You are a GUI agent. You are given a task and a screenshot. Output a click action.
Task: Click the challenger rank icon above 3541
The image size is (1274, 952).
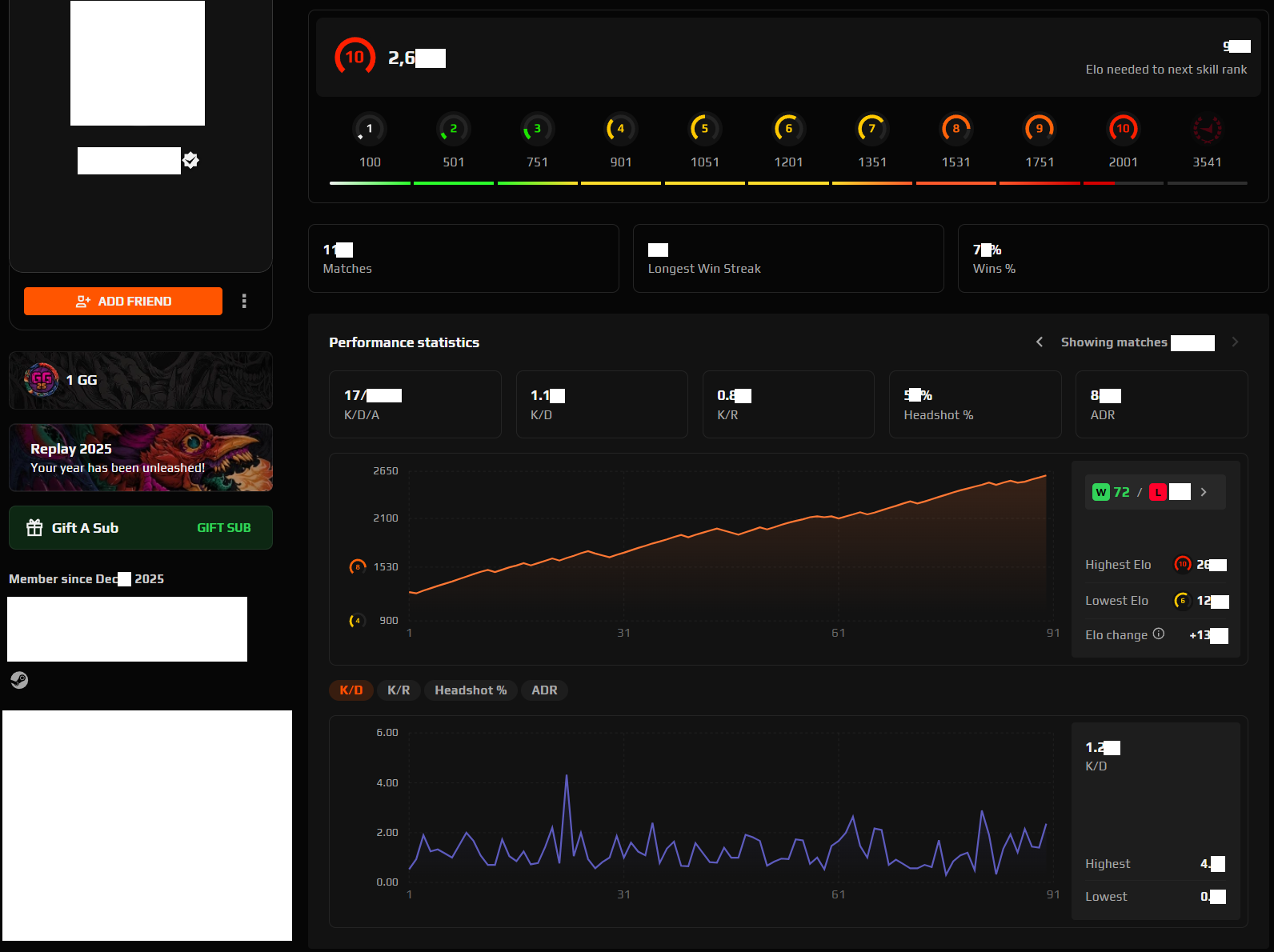click(x=1207, y=129)
